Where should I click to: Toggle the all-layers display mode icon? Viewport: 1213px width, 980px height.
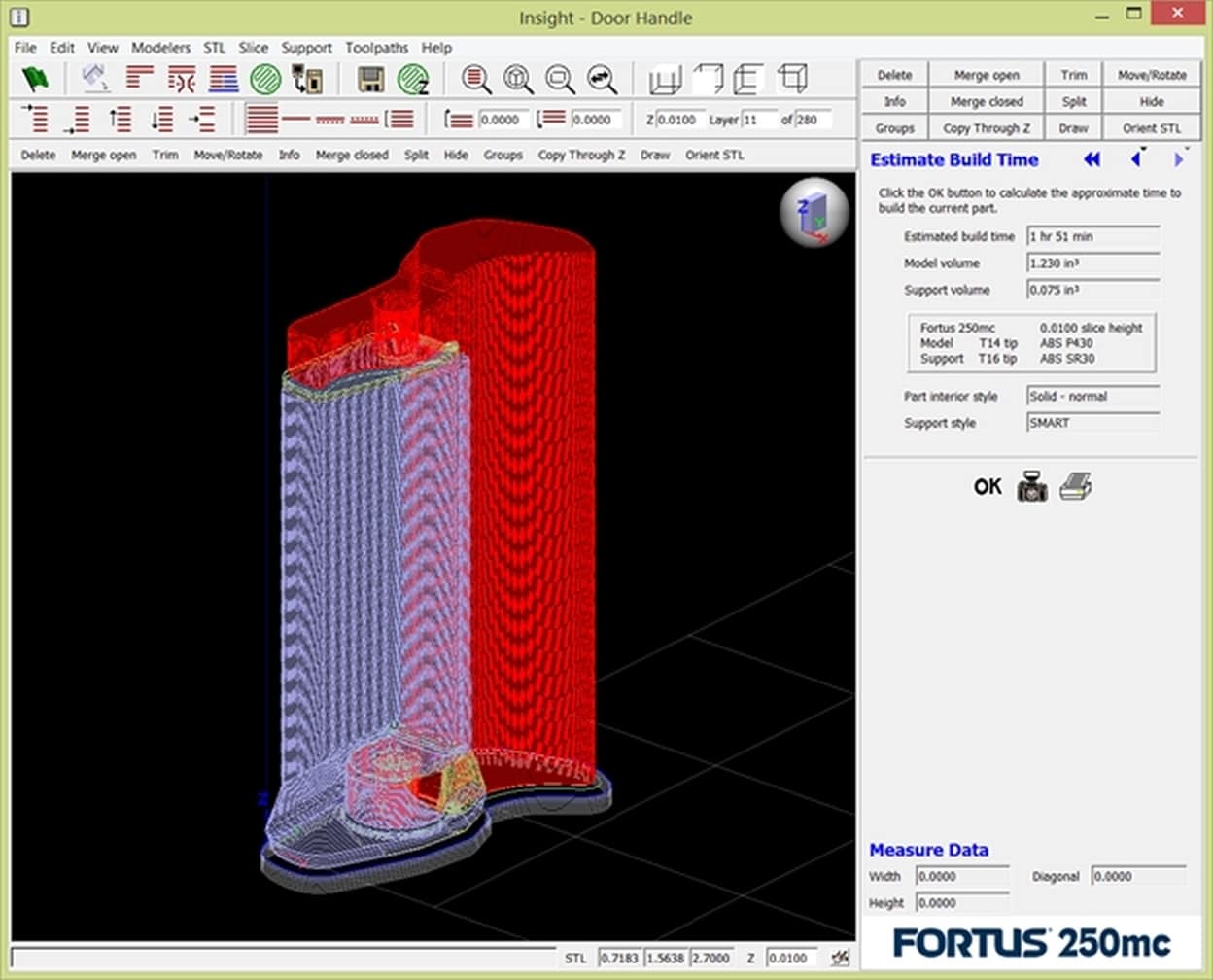coord(262,120)
